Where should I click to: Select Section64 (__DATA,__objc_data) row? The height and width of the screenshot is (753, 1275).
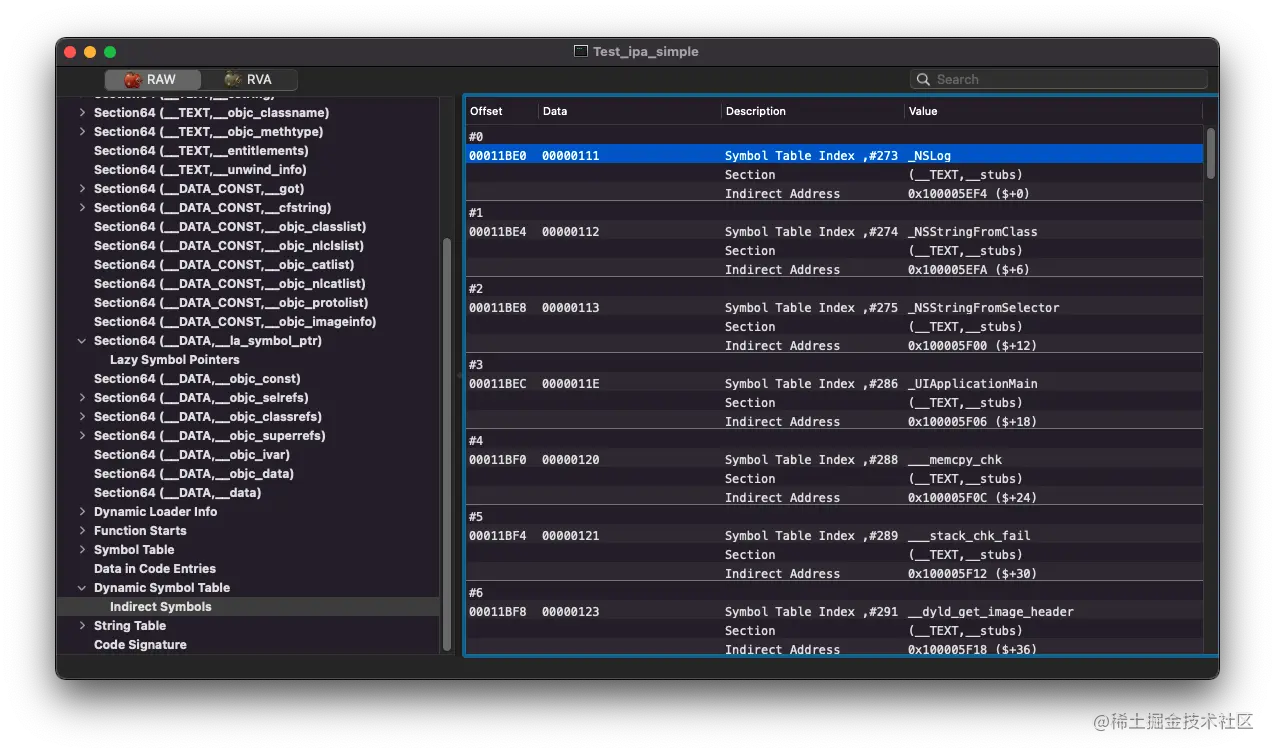pyautogui.click(x=248, y=474)
